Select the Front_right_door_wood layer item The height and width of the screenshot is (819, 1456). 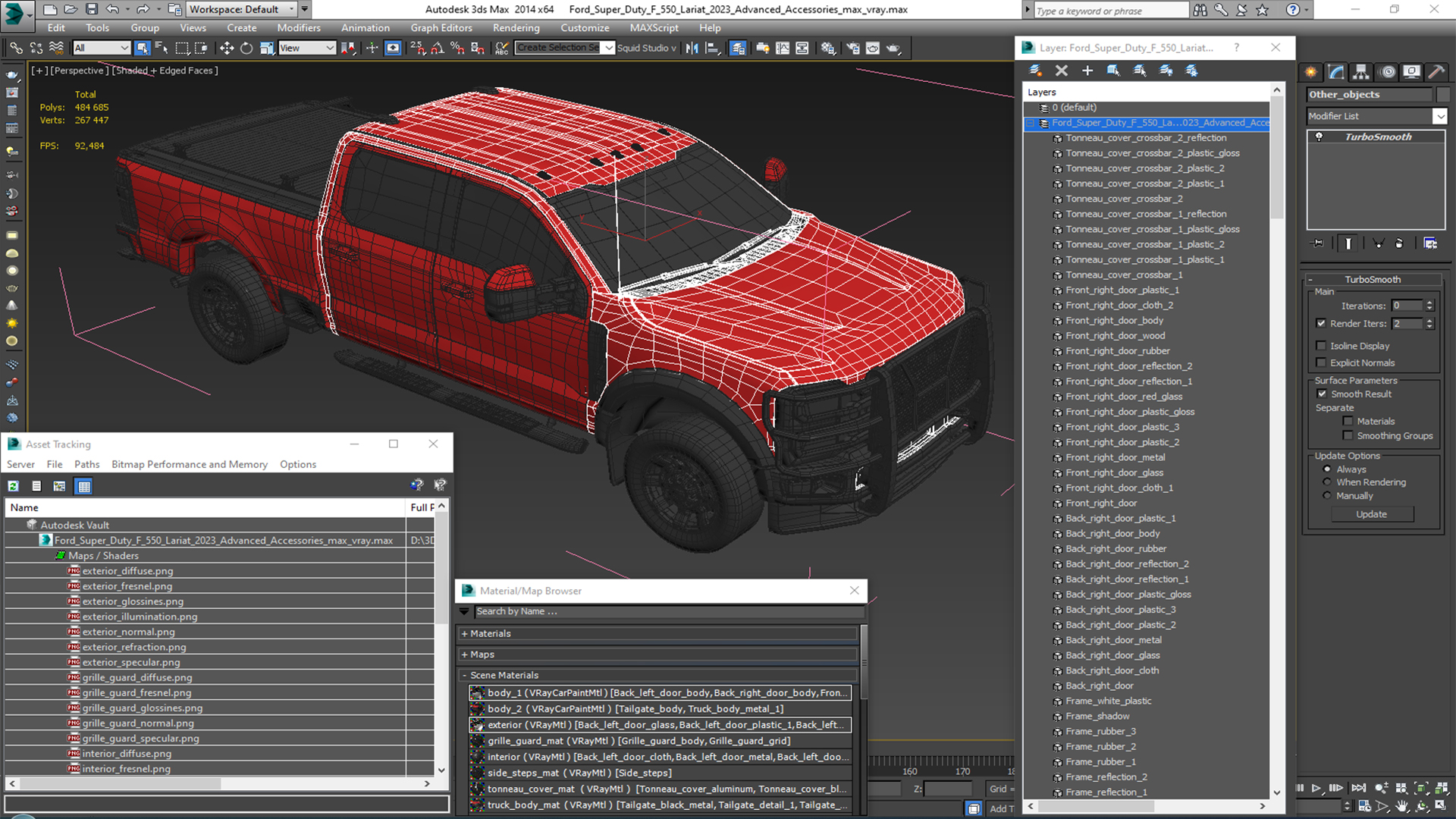click(x=1115, y=336)
